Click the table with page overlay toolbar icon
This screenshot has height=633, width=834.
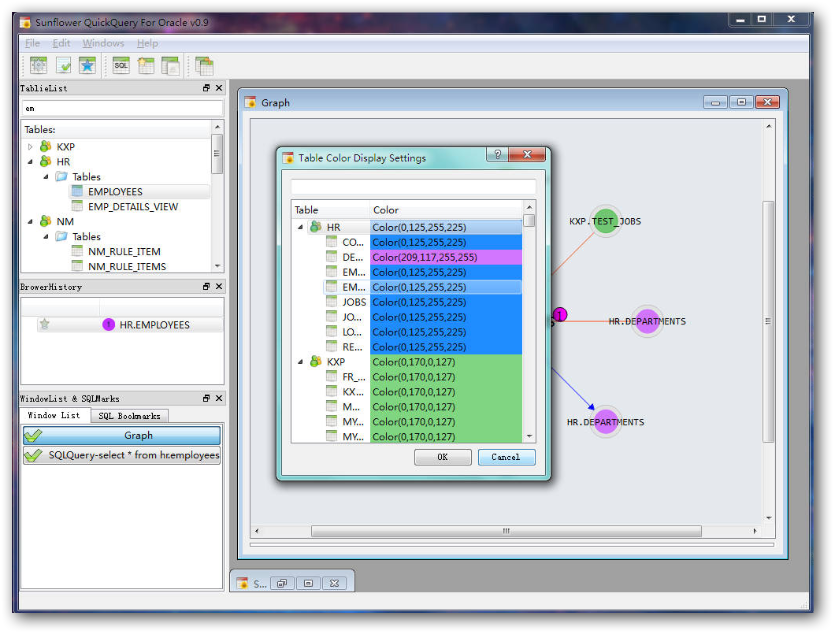pyautogui.click(x=170, y=65)
